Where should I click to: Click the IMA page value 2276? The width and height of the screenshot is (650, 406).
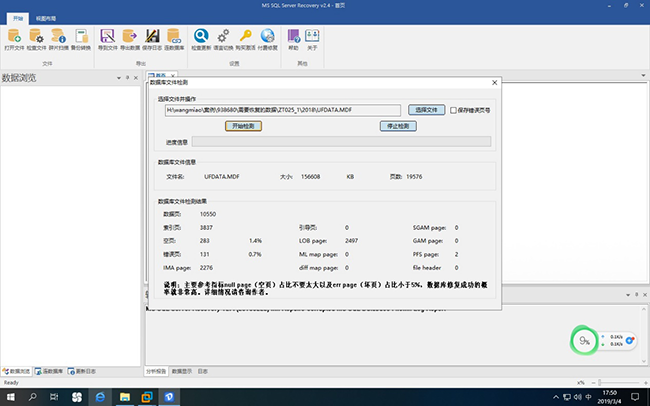point(206,267)
